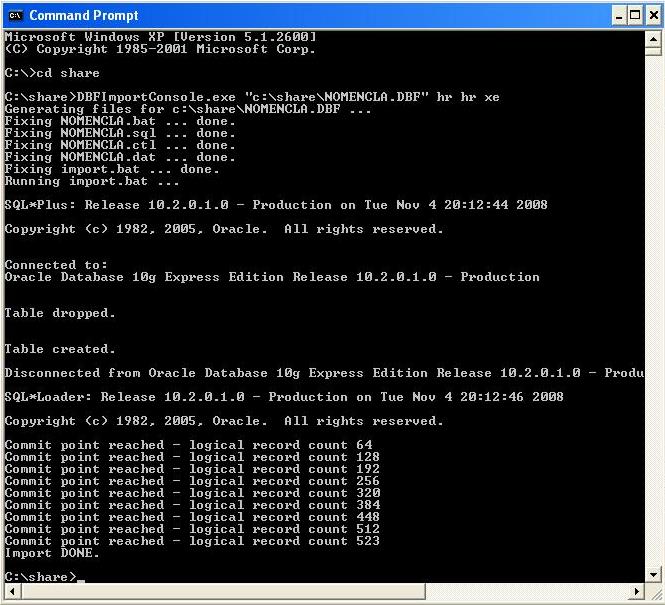The image size is (665, 605).
Task: Click the commit point line with count 320
Action: [192, 493]
